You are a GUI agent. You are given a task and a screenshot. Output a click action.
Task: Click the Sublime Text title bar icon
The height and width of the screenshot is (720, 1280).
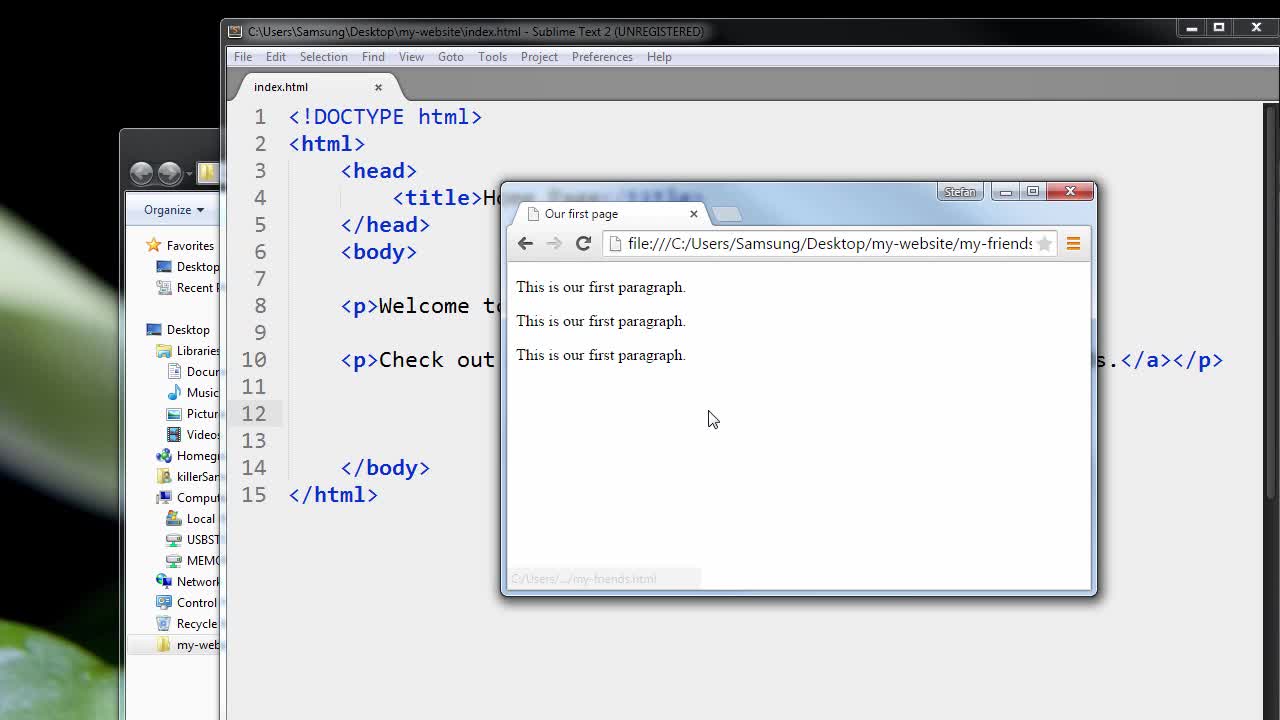pos(235,31)
